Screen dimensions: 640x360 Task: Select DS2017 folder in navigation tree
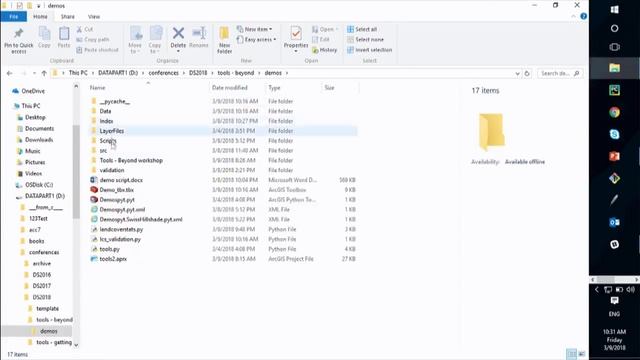(x=41, y=286)
